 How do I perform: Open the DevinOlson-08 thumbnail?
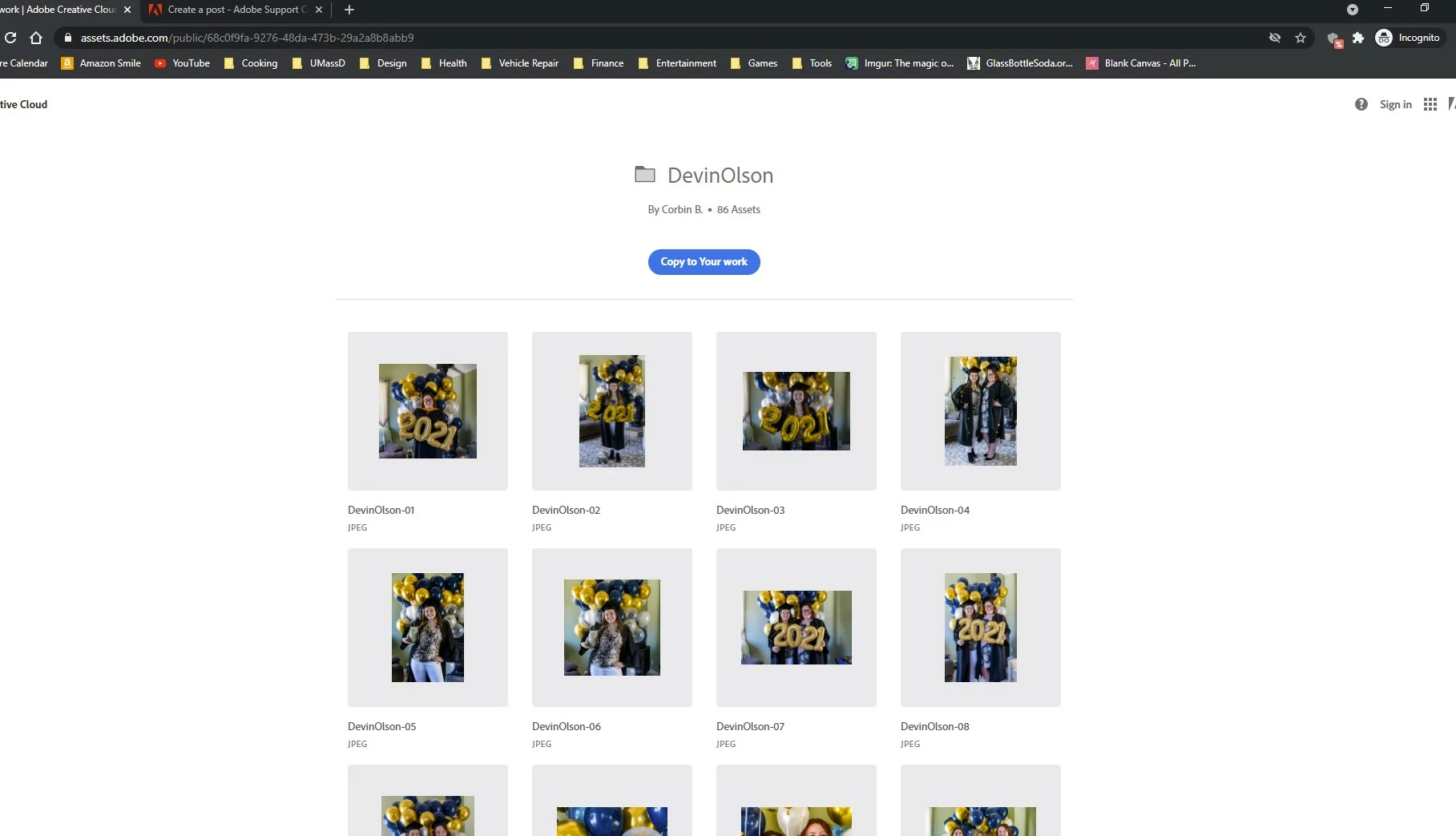click(980, 628)
